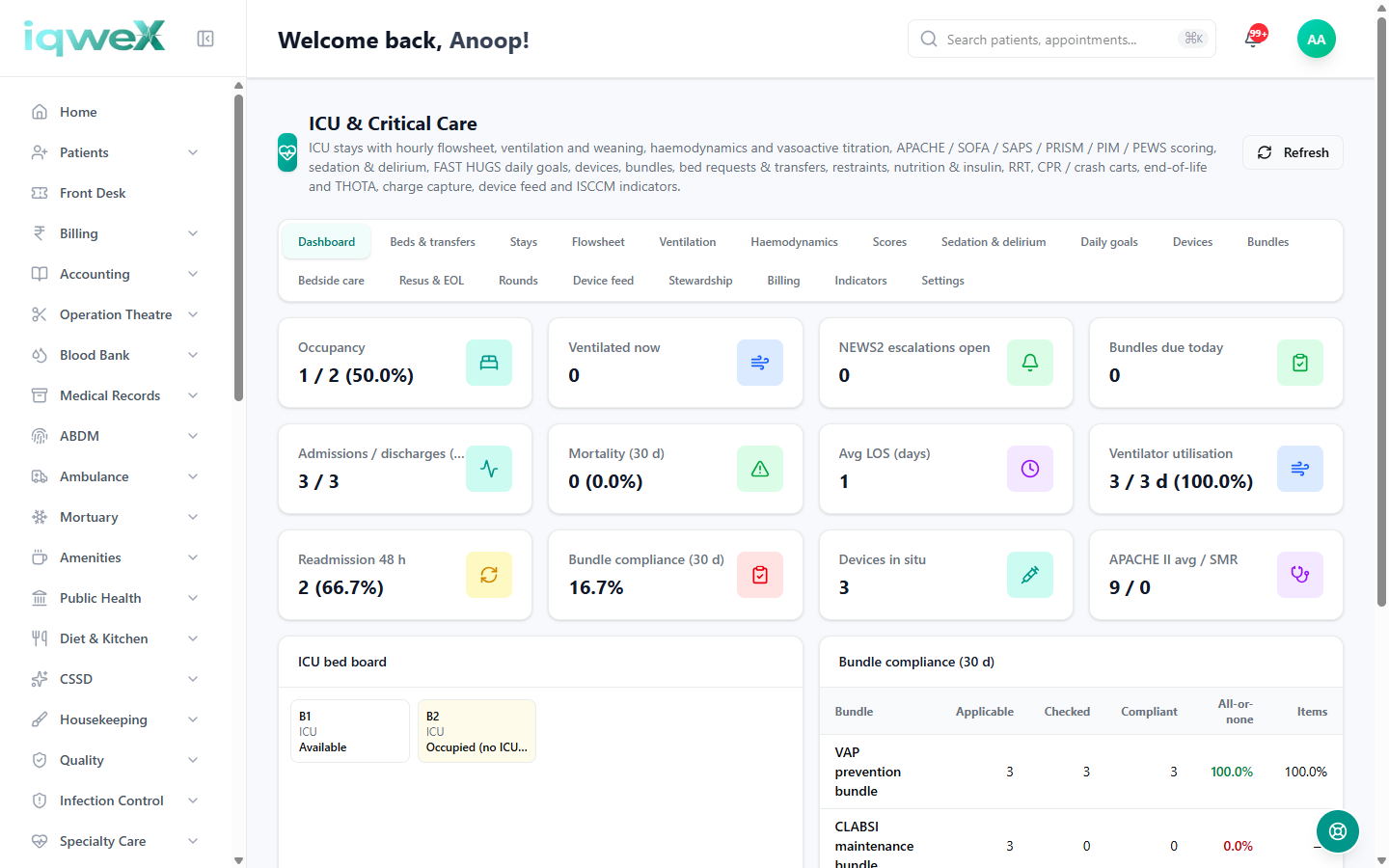Screen dimensions: 1389x868
Task: Expand the Operation Theatre sidebar menu
Action: pos(116,314)
